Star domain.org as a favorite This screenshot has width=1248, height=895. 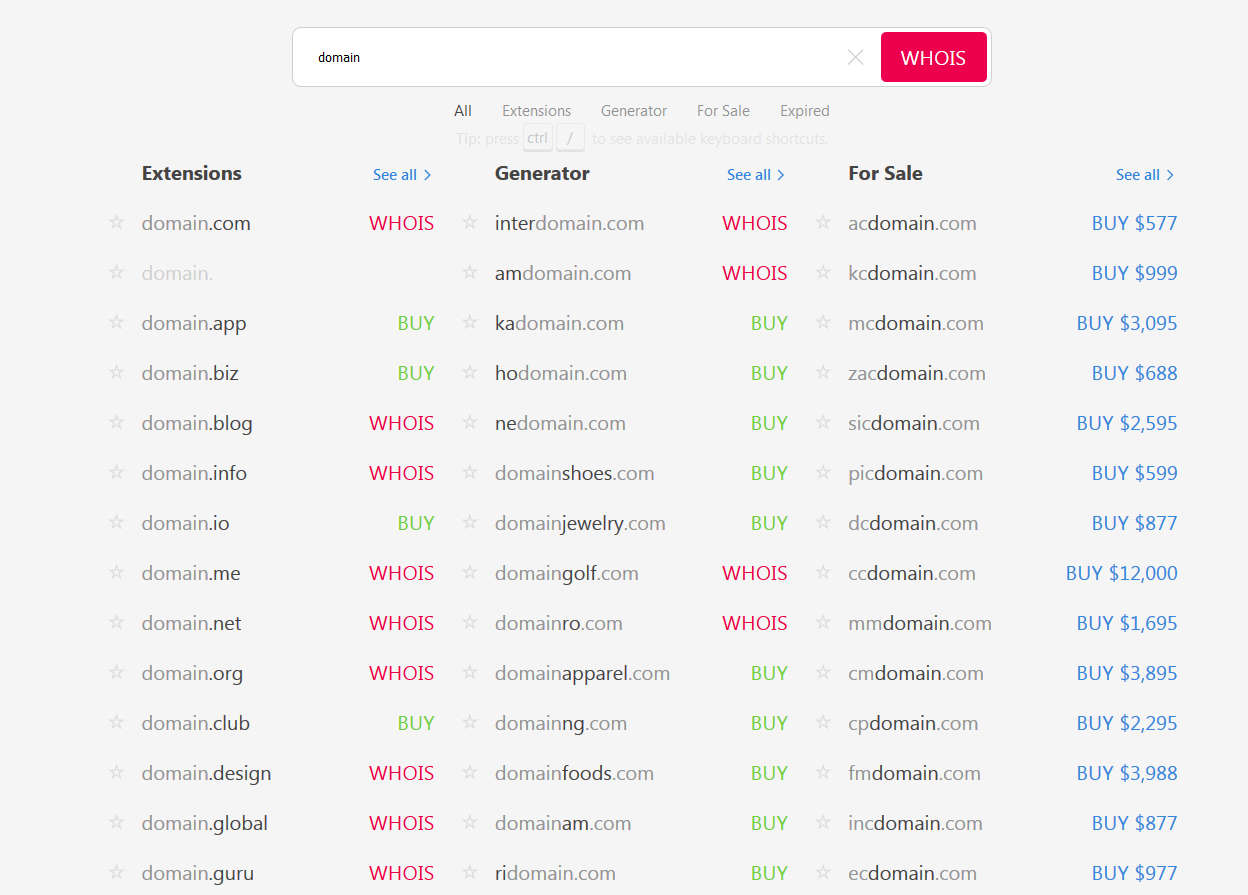tap(116, 672)
